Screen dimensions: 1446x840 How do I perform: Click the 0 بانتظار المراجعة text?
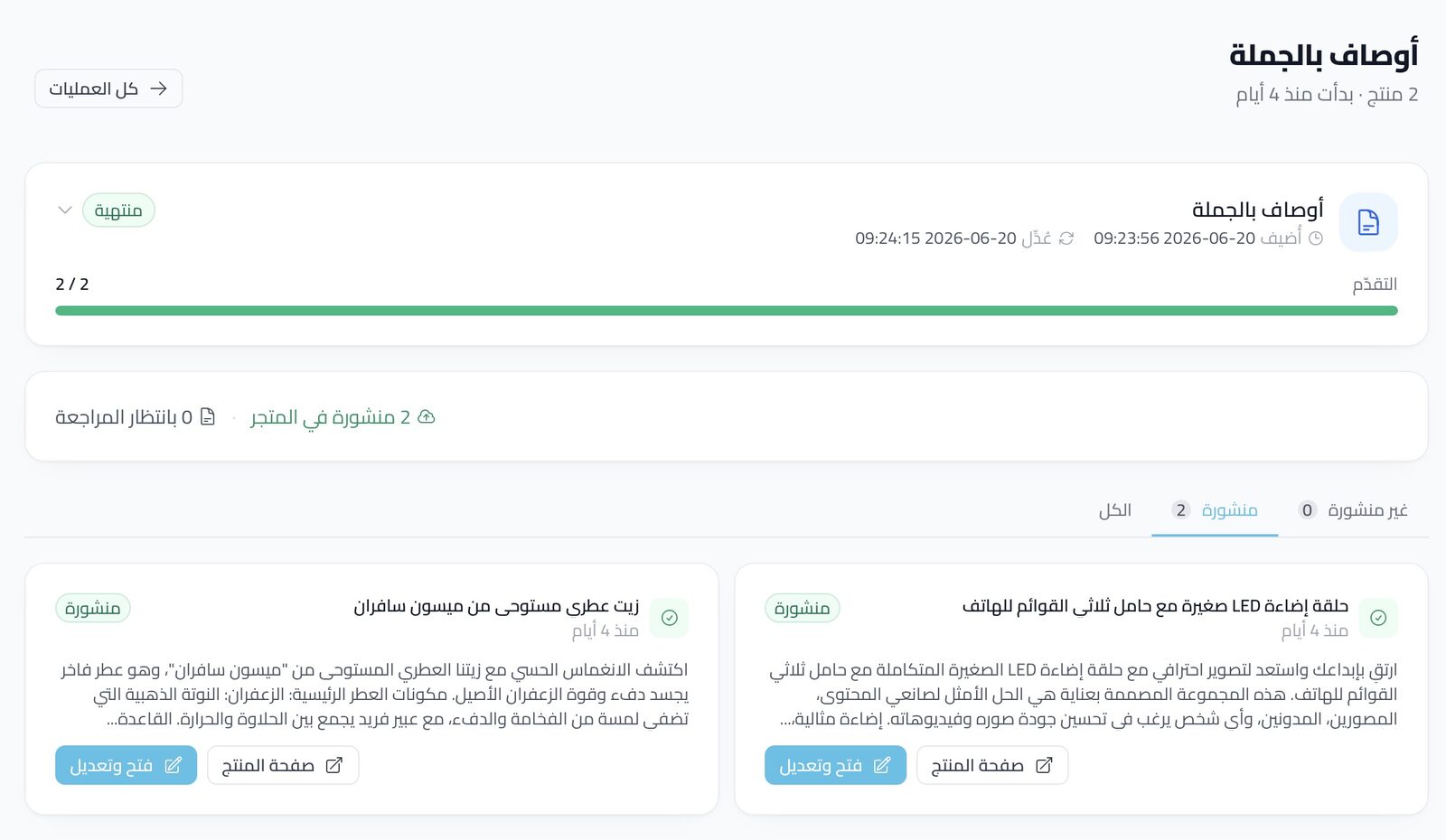point(124,416)
